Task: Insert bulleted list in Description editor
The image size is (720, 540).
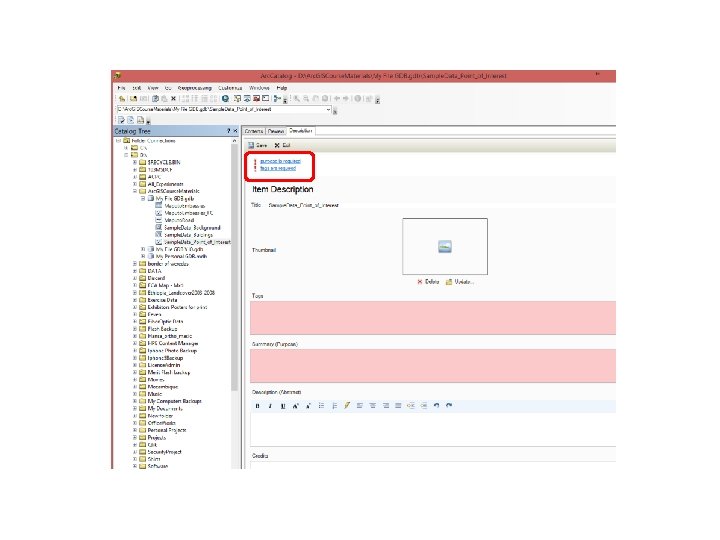Action: click(321, 406)
